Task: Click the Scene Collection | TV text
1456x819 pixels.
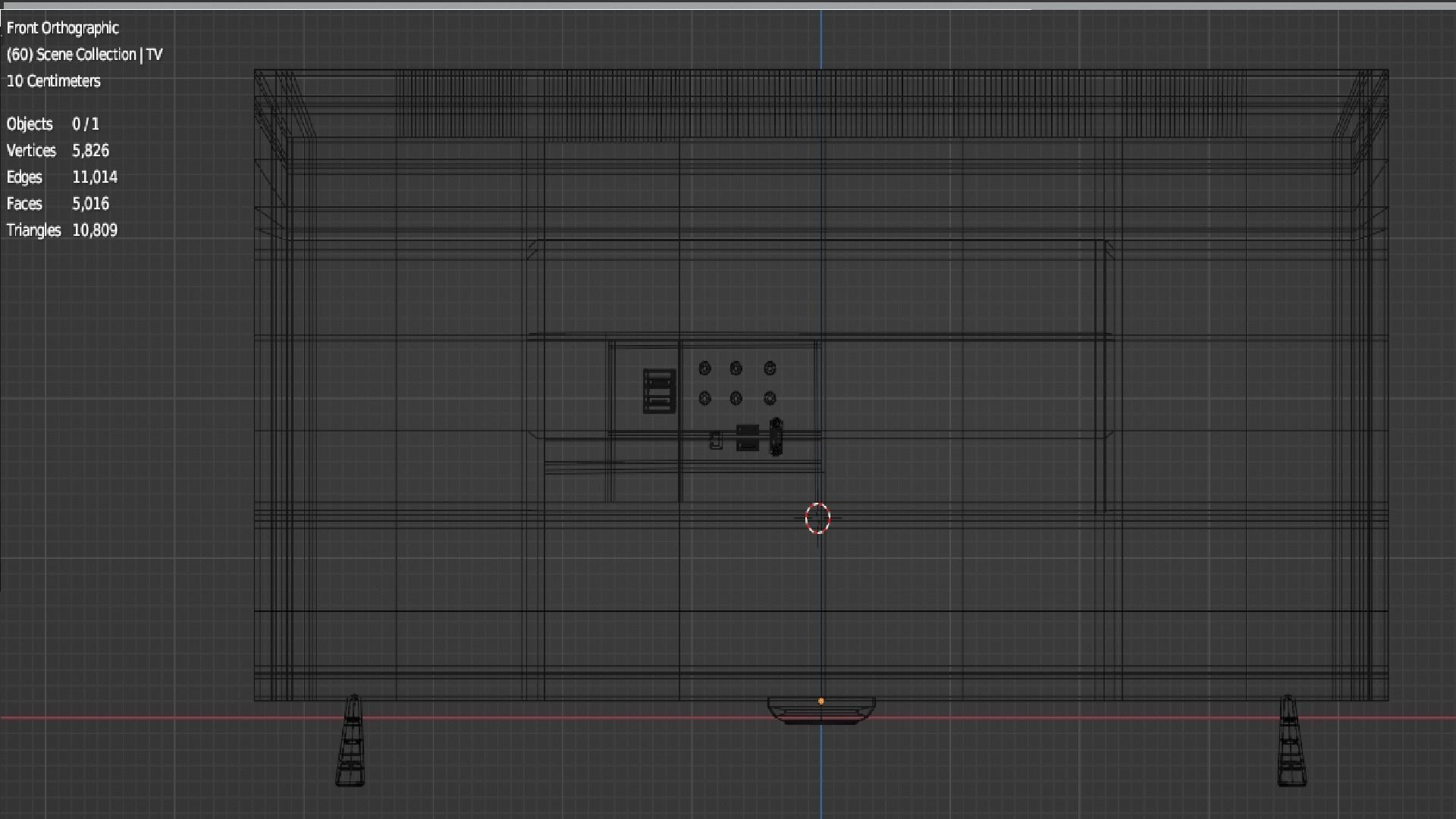Action: (84, 55)
